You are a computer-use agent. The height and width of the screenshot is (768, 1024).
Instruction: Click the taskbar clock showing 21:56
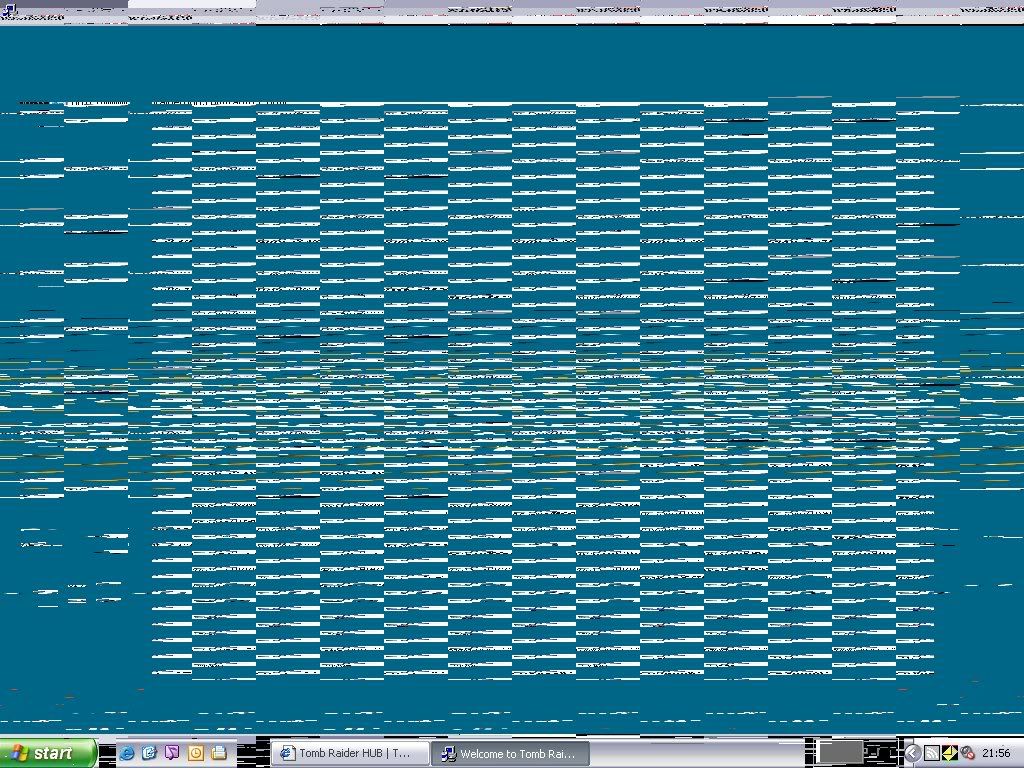pos(996,754)
